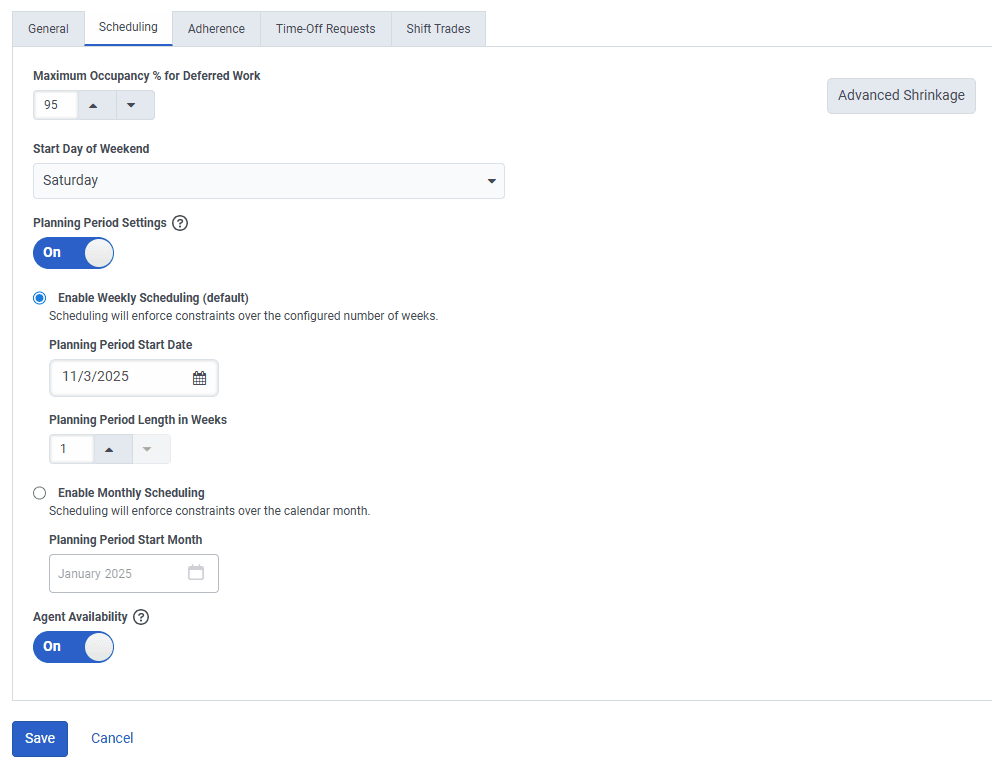Select the Enable Monthly Scheduling option
This screenshot has width=992, height=767.
[39, 493]
